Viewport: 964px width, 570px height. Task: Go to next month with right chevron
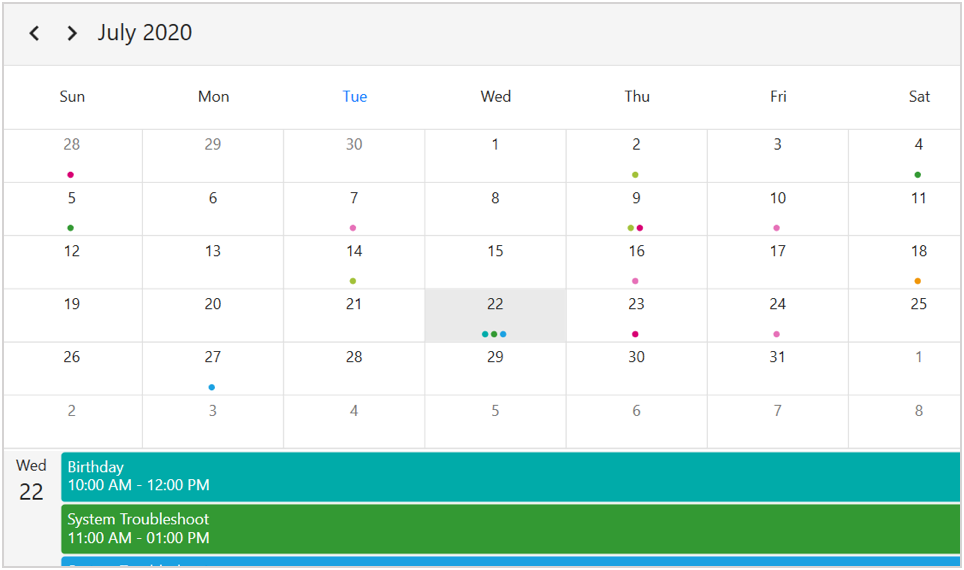tap(72, 33)
